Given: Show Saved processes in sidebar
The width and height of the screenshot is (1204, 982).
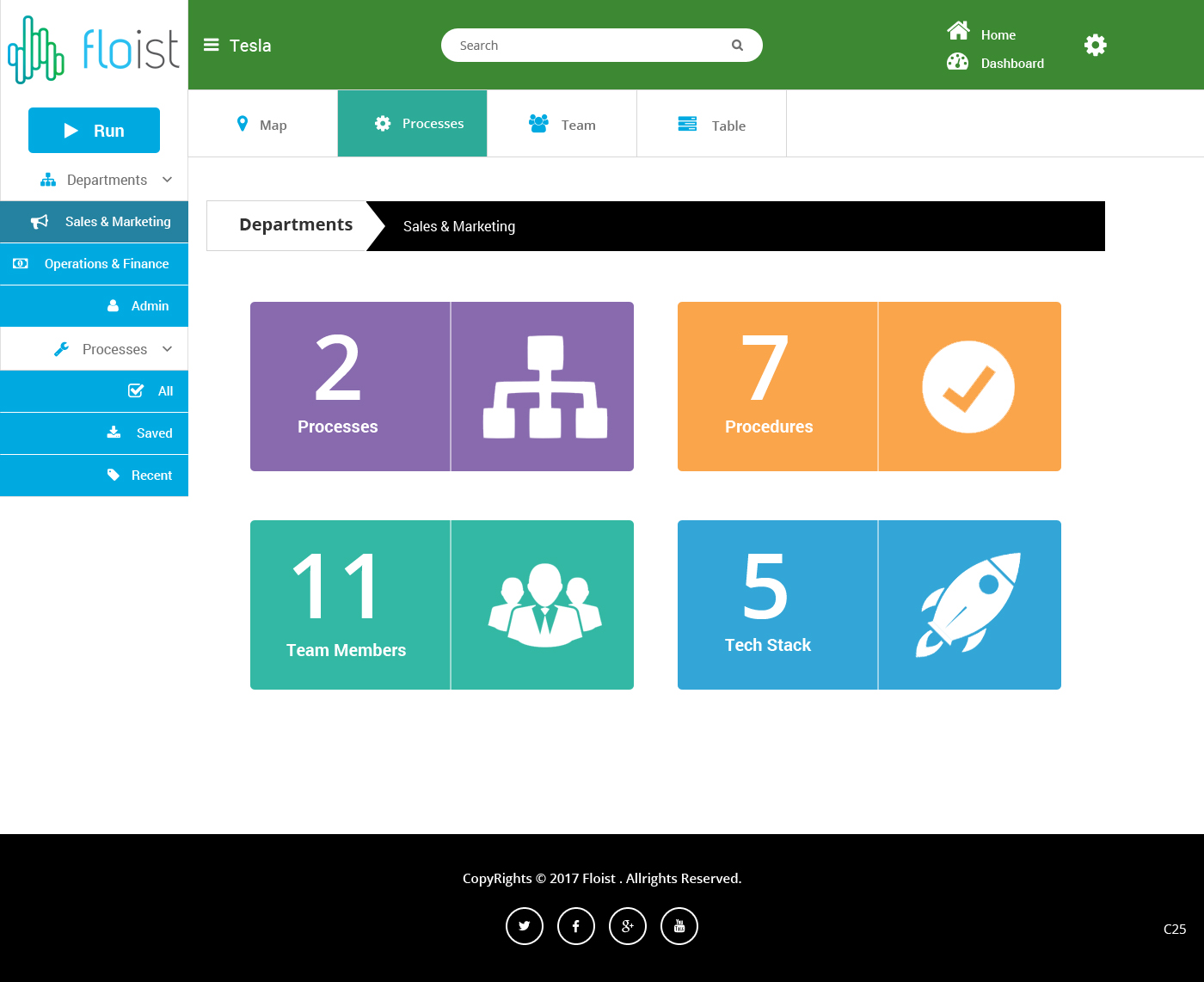Looking at the screenshot, I should point(94,433).
